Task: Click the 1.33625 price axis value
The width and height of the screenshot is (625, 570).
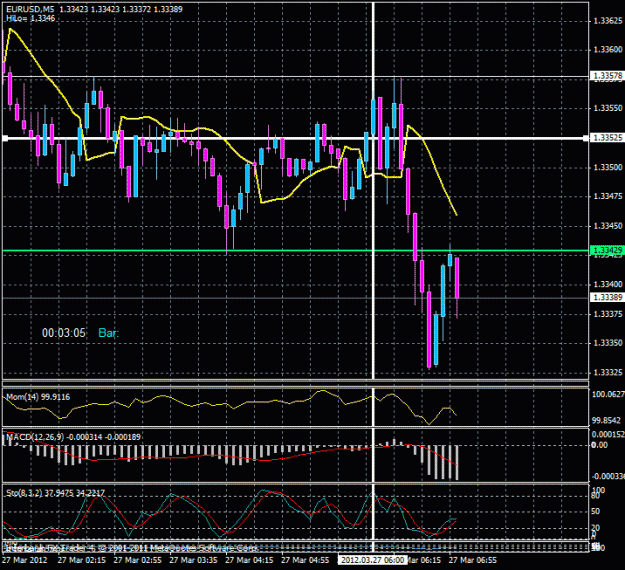Action: [x=608, y=21]
